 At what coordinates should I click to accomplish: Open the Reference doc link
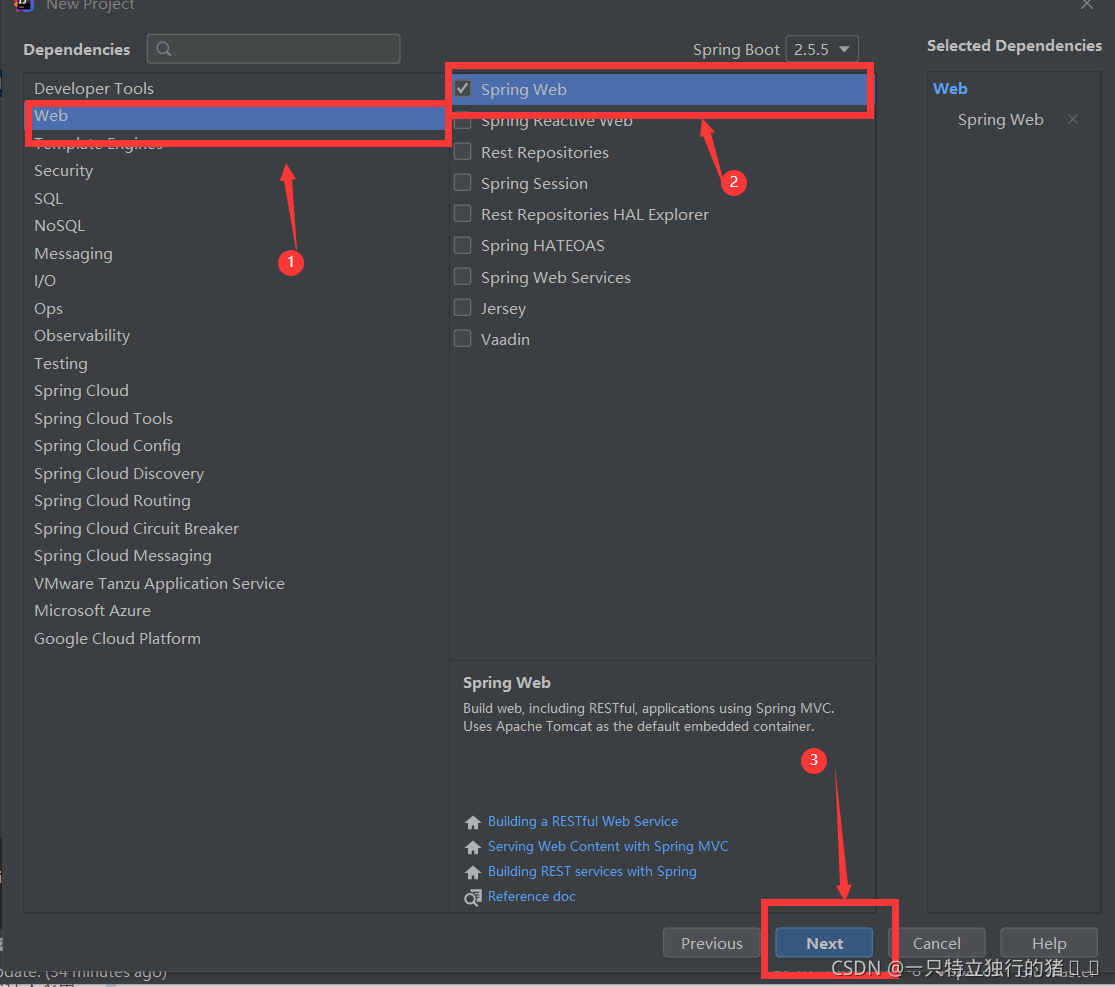coord(531,896)
